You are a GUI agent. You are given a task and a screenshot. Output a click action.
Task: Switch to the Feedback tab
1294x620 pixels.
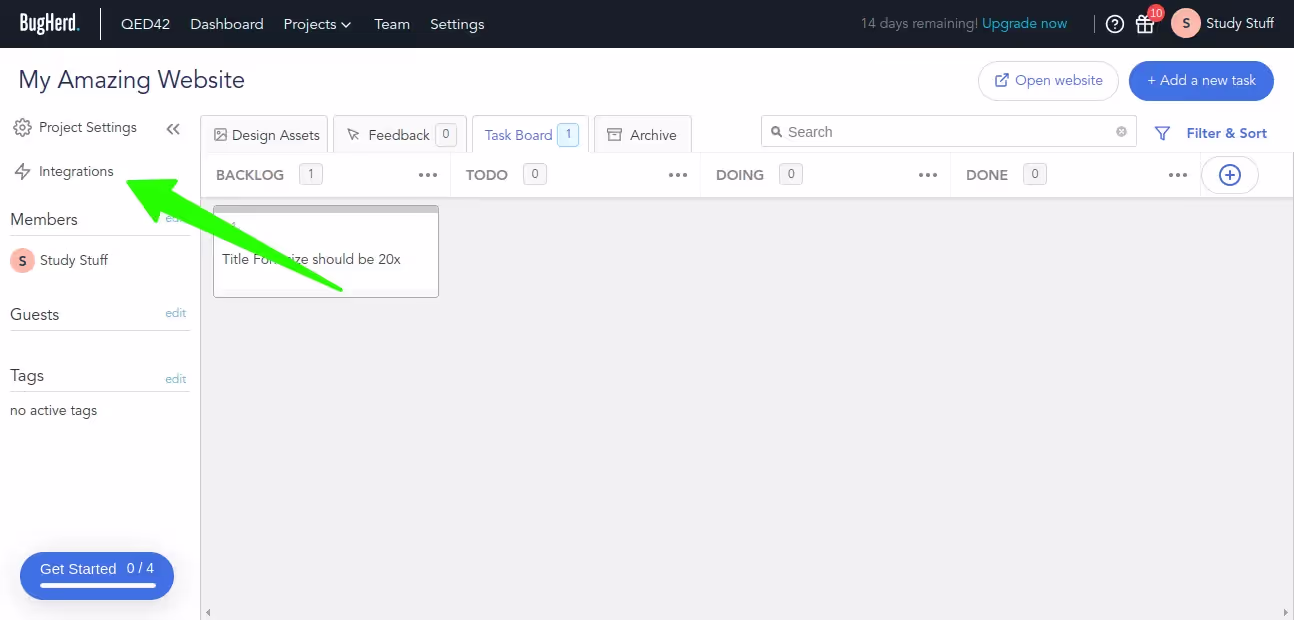pos(398,134)
